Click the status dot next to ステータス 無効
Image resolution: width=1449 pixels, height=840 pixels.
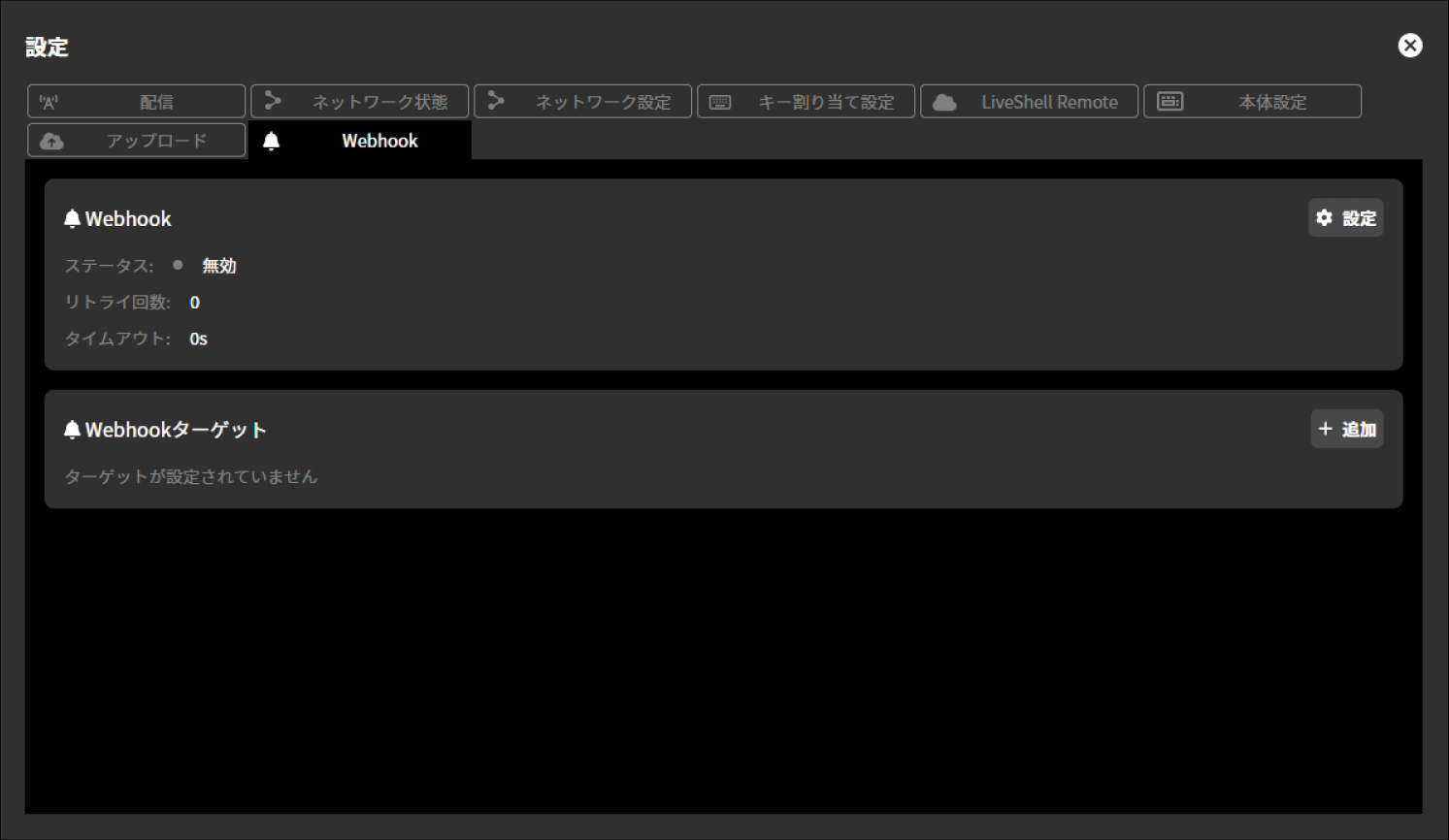coord(179,265)
